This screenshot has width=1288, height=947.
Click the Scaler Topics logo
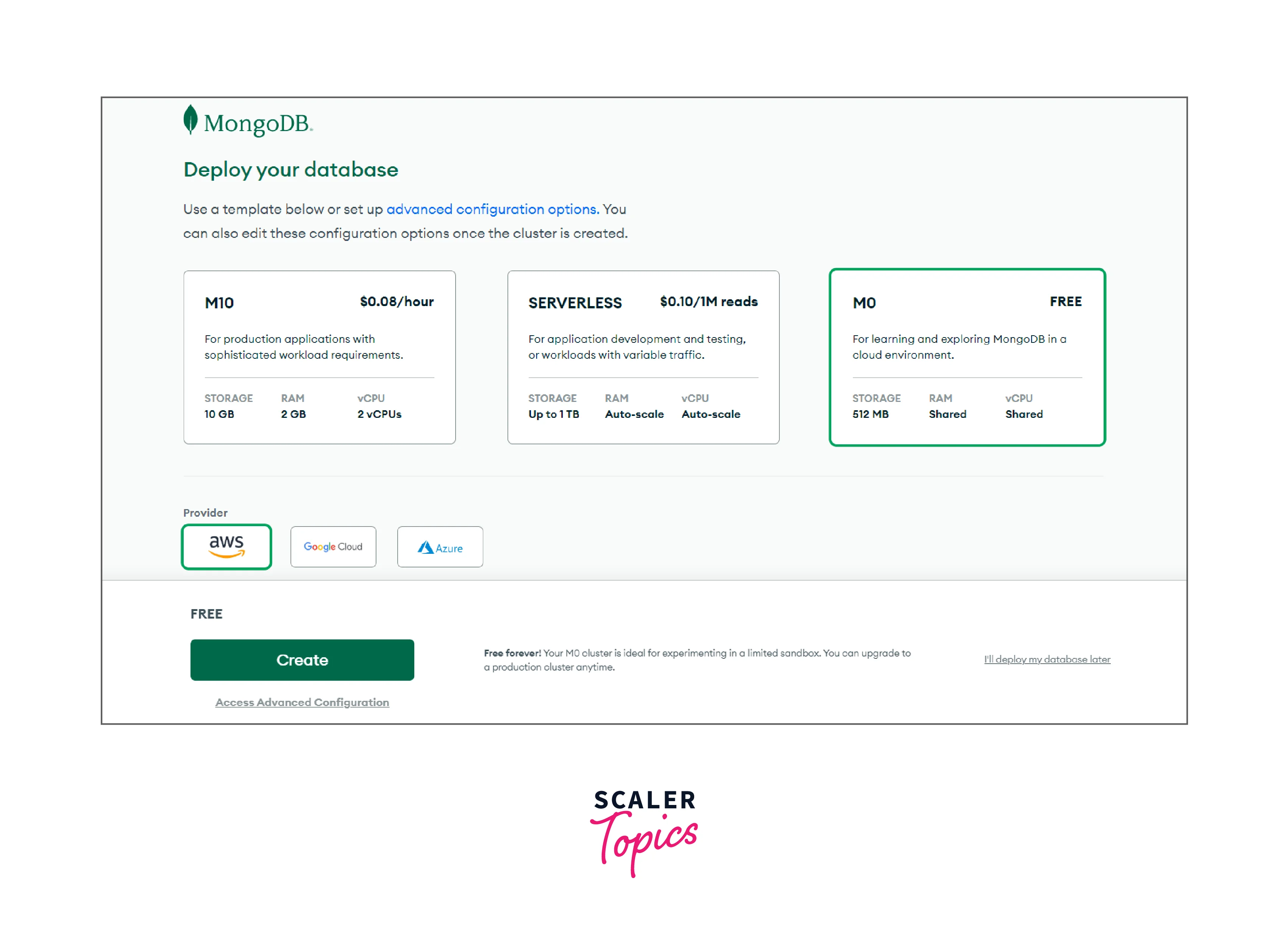click(x=644, y=832)
